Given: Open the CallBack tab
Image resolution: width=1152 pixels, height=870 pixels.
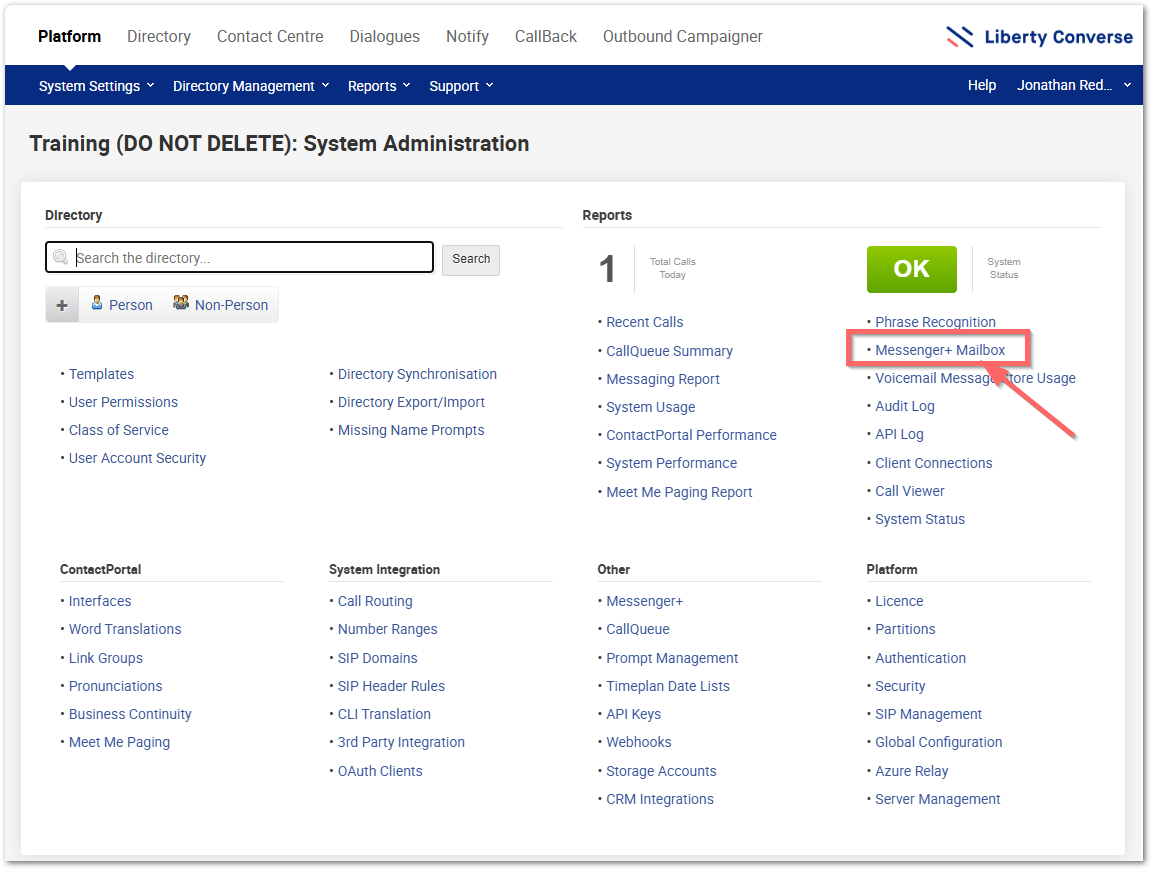Looking at the screenshot, I should pos(545,36).
